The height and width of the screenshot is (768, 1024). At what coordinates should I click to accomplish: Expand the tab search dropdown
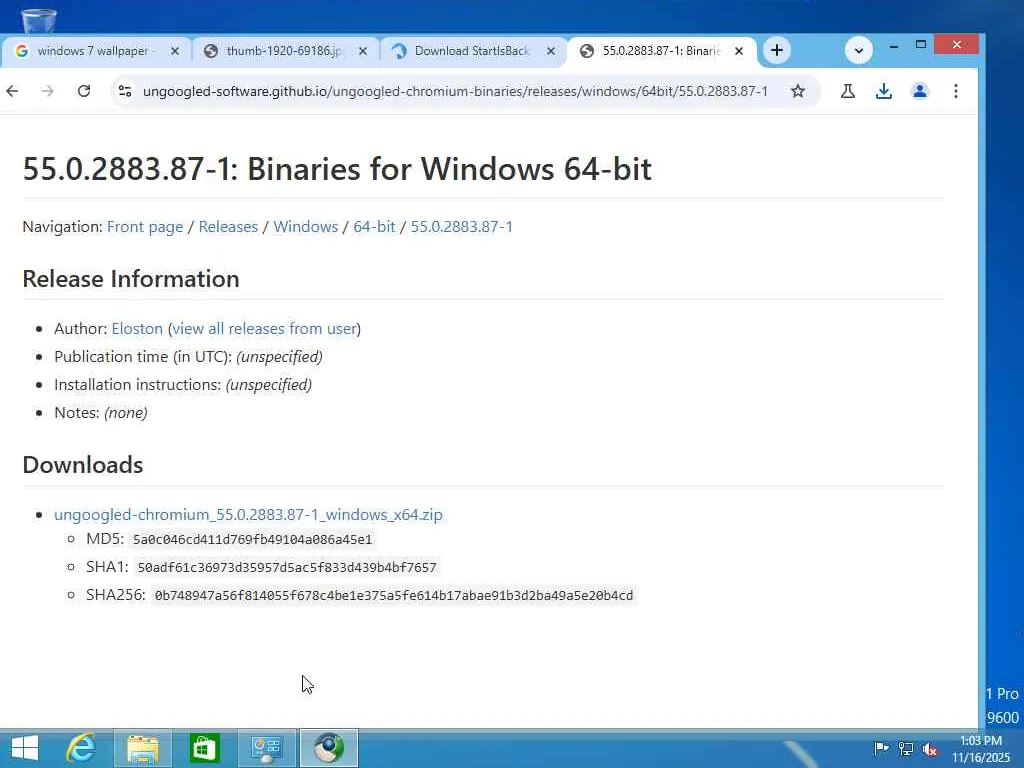[858, 50]
